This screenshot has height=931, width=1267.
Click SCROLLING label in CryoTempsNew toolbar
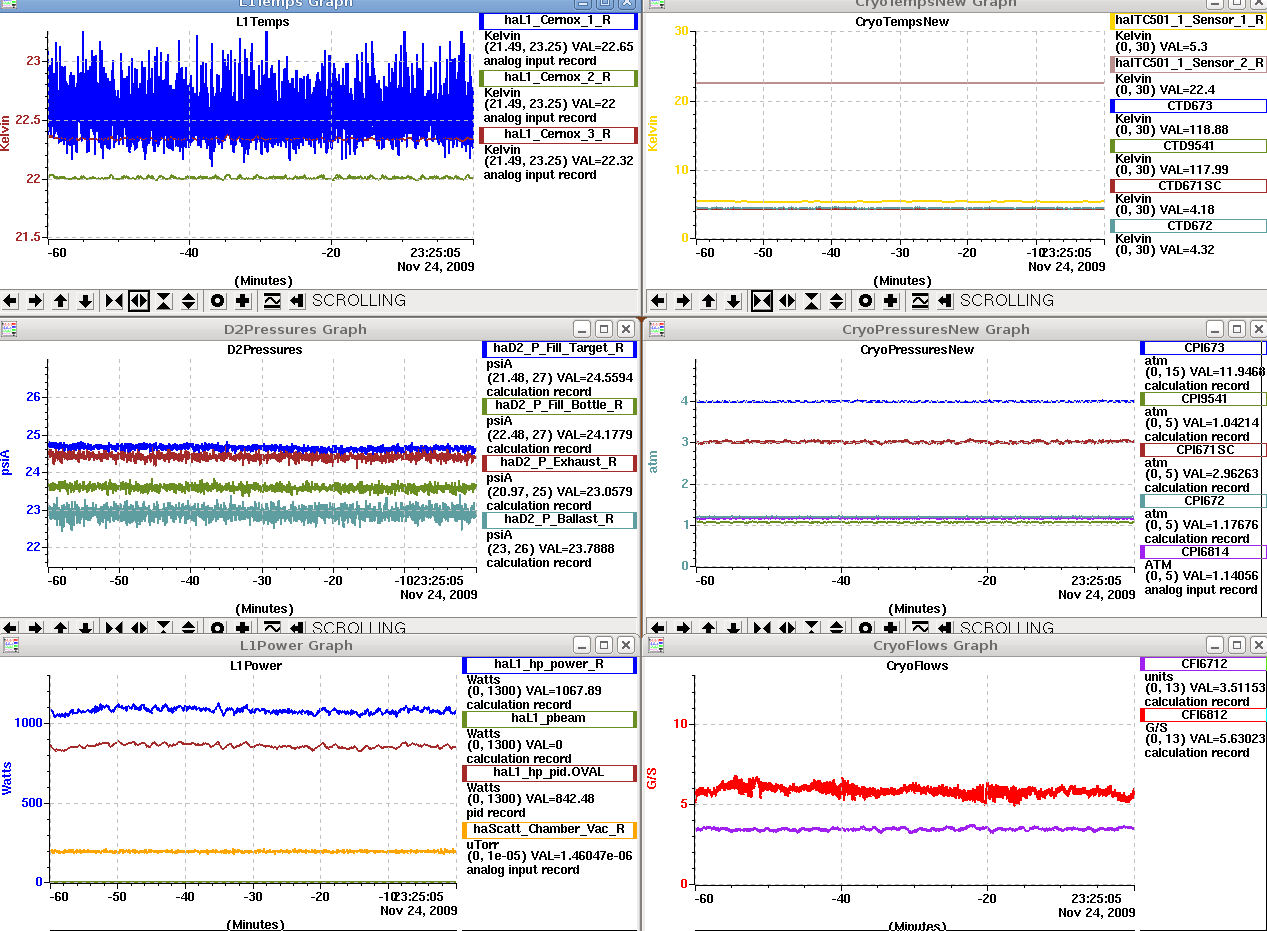pos(1007,301)
